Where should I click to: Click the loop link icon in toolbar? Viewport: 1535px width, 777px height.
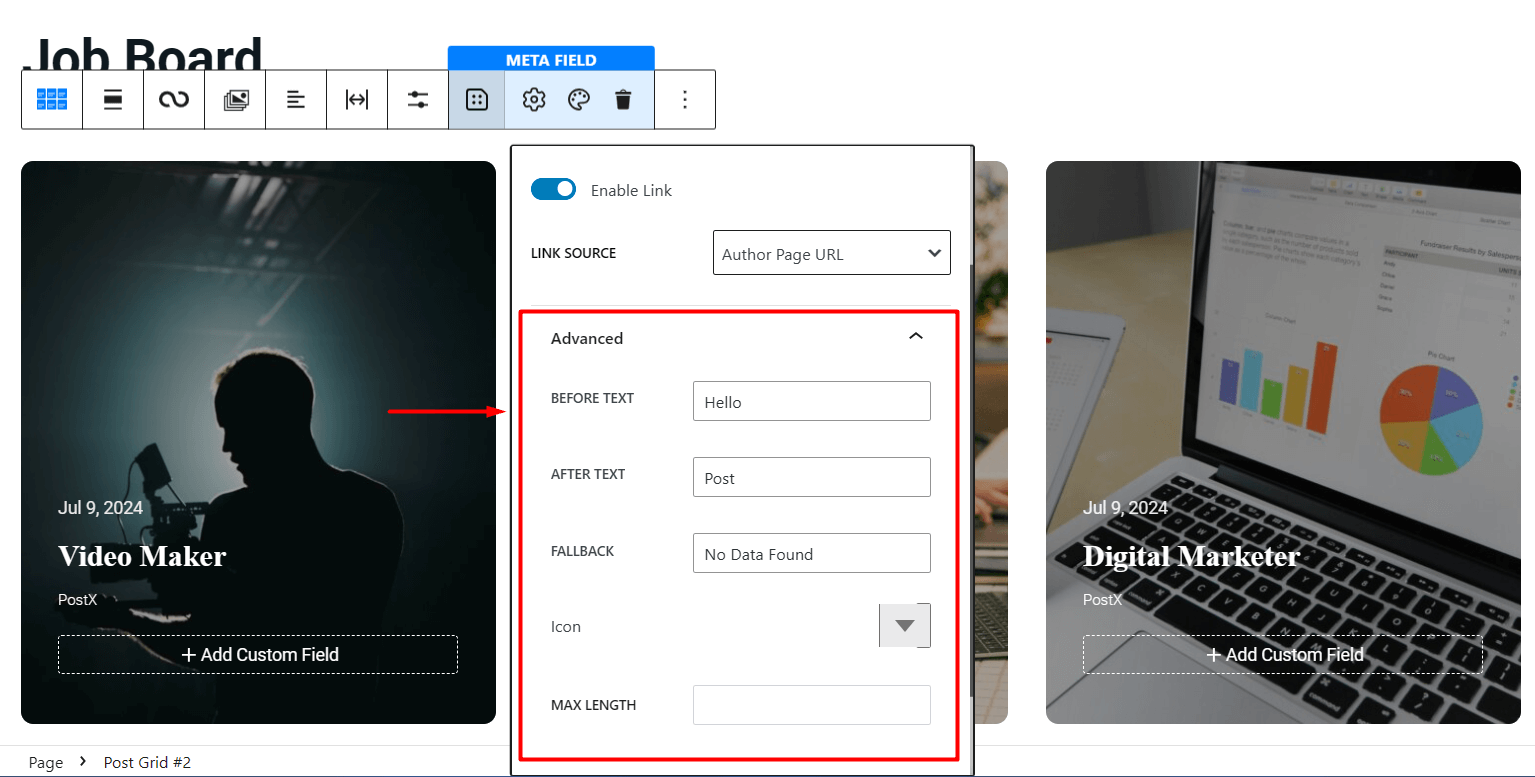pos(173,99)
